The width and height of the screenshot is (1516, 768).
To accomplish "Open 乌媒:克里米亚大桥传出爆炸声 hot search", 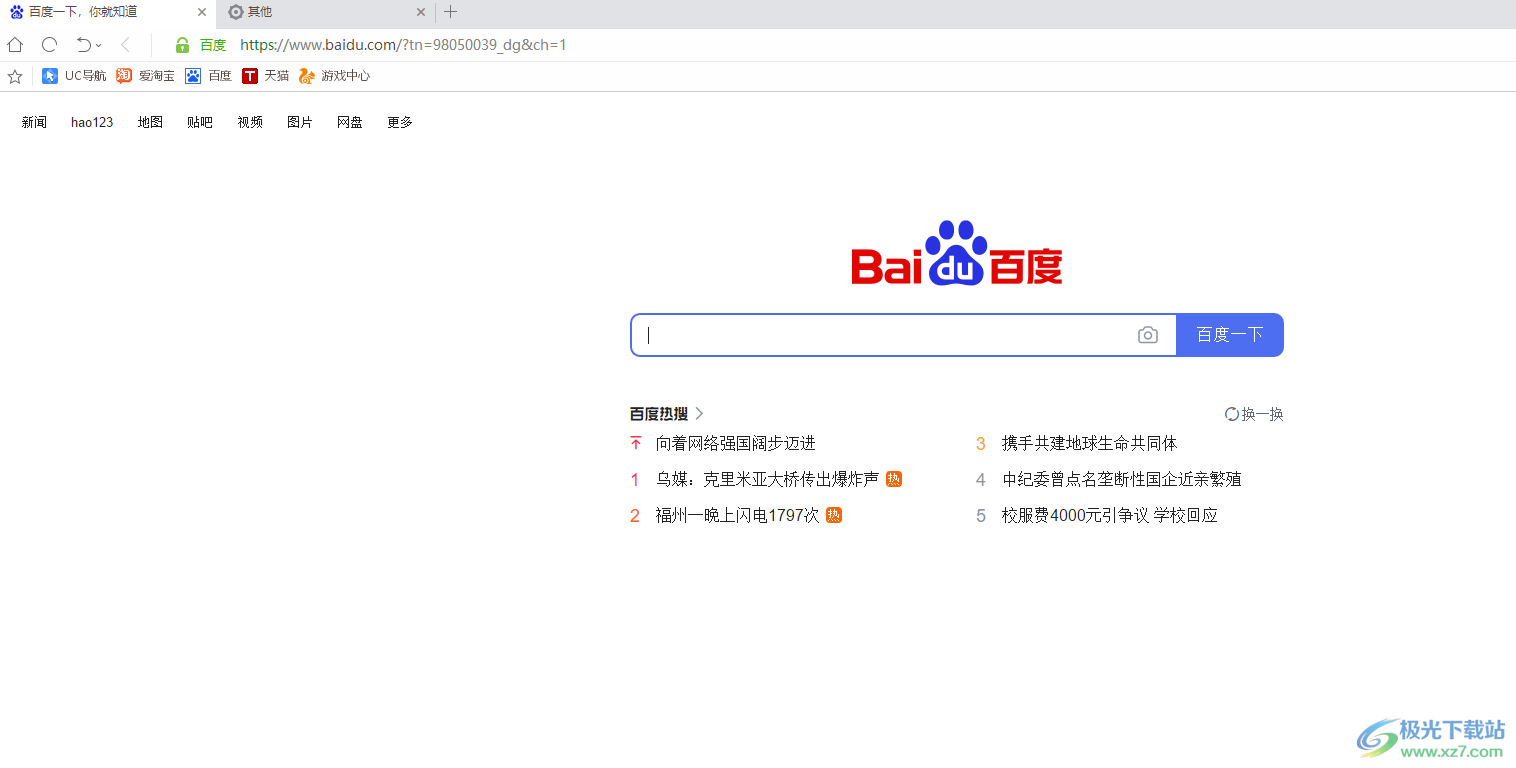I will point(767,479).
